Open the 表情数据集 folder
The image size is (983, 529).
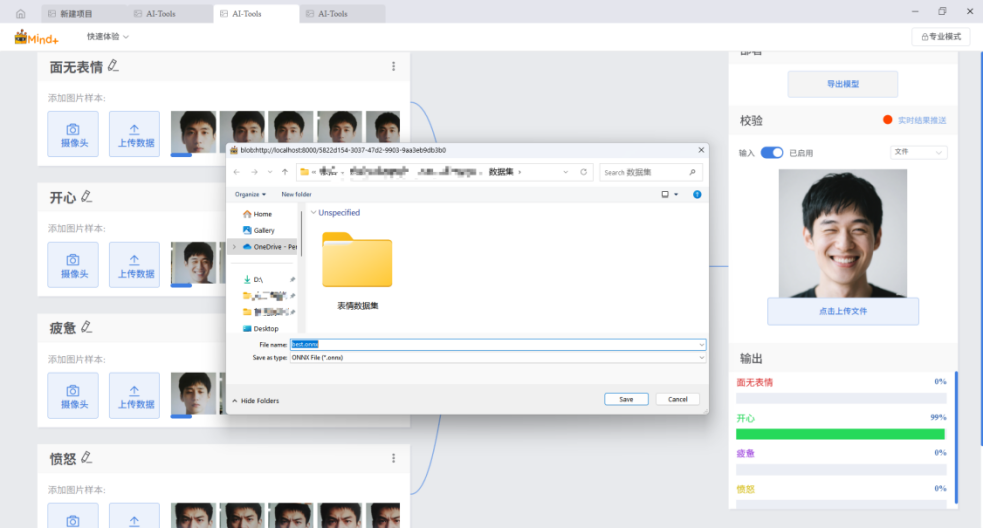(357, 270)
